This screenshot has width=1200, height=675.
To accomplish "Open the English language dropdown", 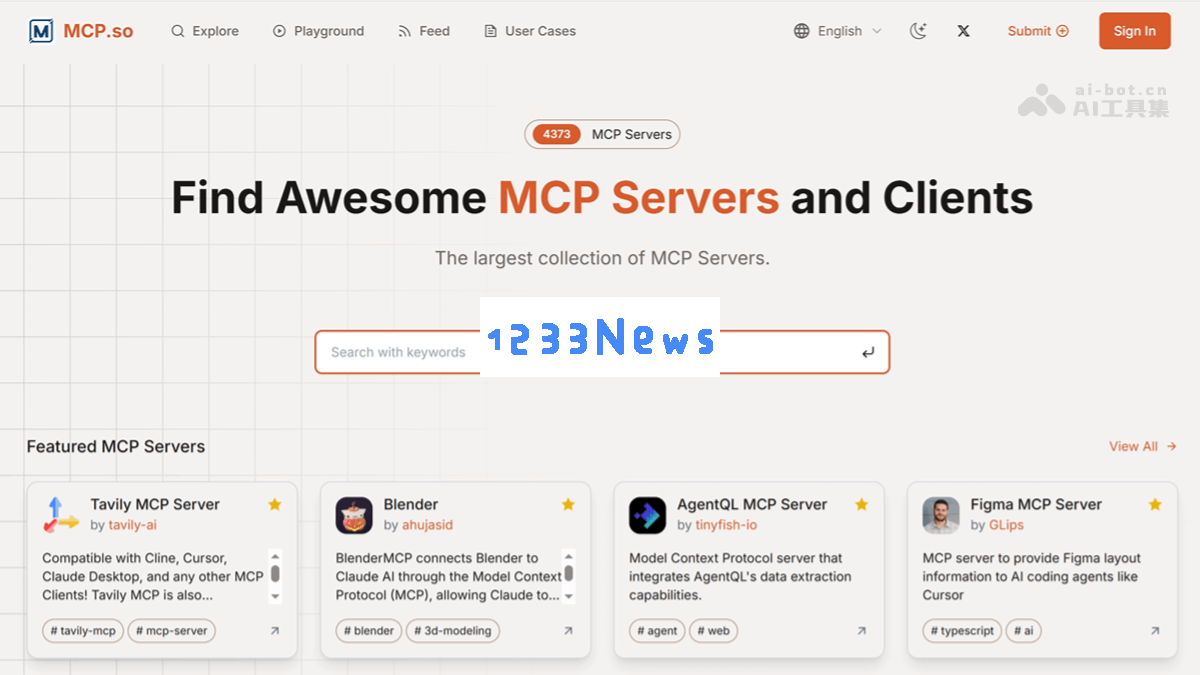I will tap(838, 31).
